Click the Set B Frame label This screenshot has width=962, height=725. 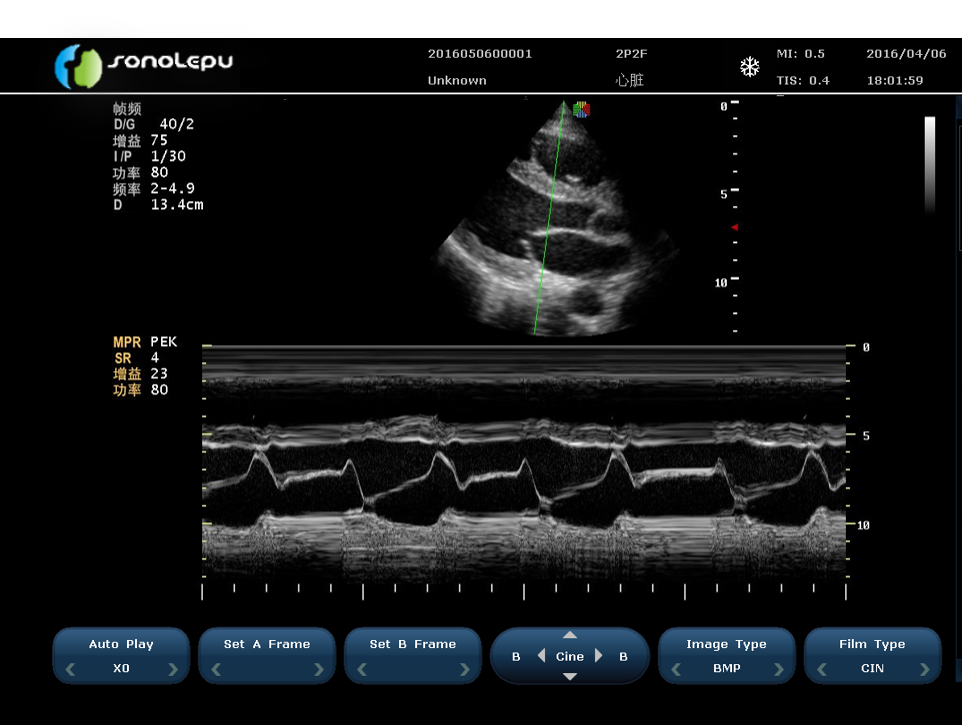click(413, 644)
